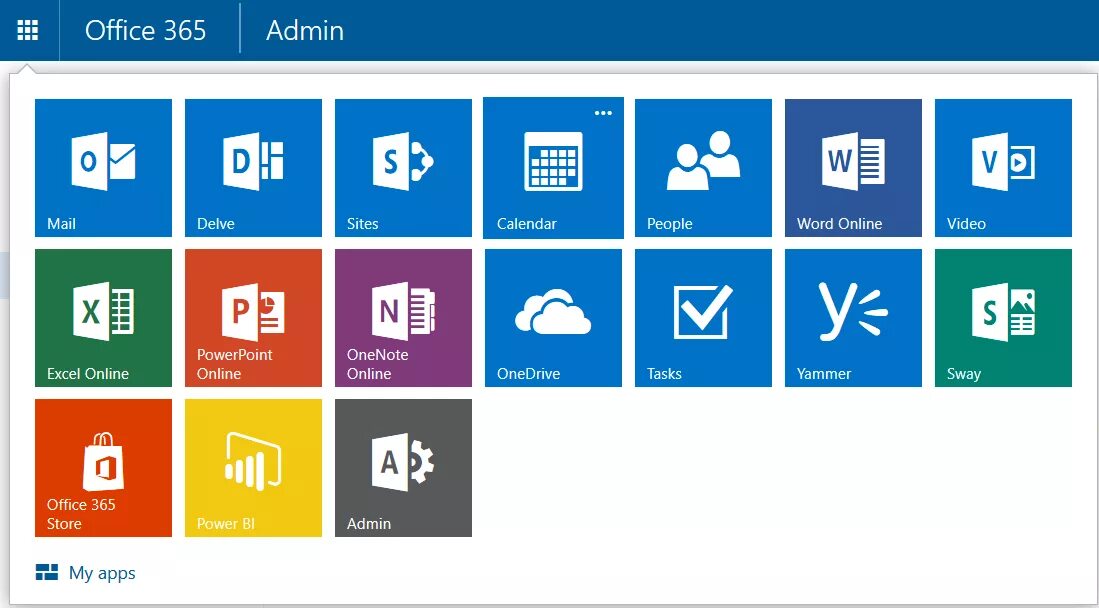Open Calendar tile's ellipsis options

click(603, 113)
